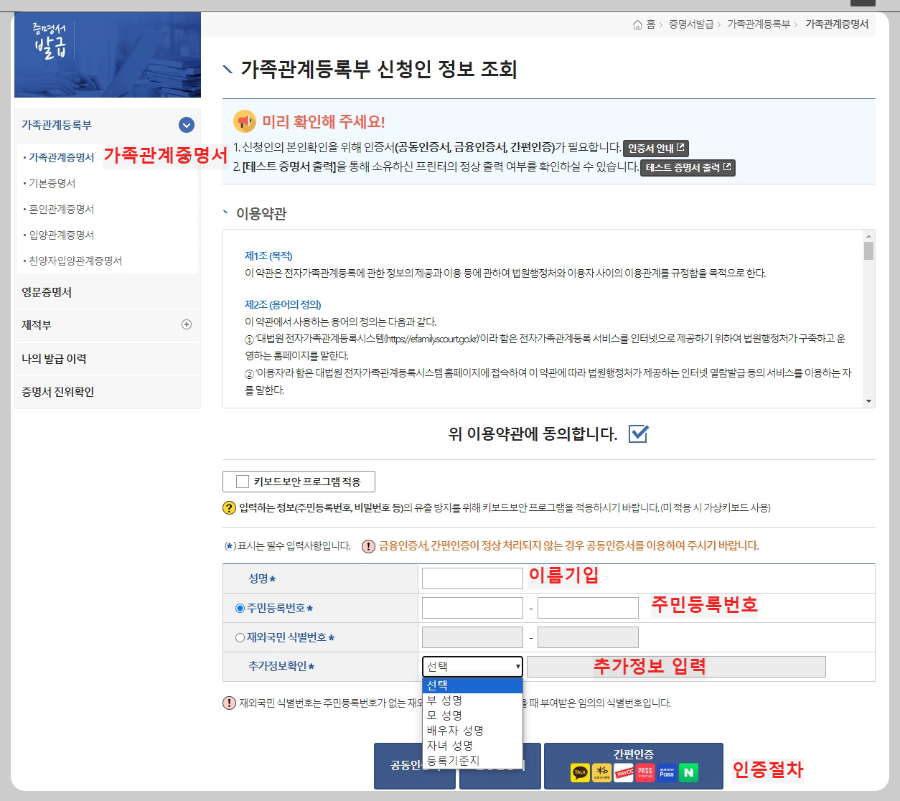This screenshot has width=900, height=801.
Task: Click 증명서 발급 banner image
Action: coord(107,55)
